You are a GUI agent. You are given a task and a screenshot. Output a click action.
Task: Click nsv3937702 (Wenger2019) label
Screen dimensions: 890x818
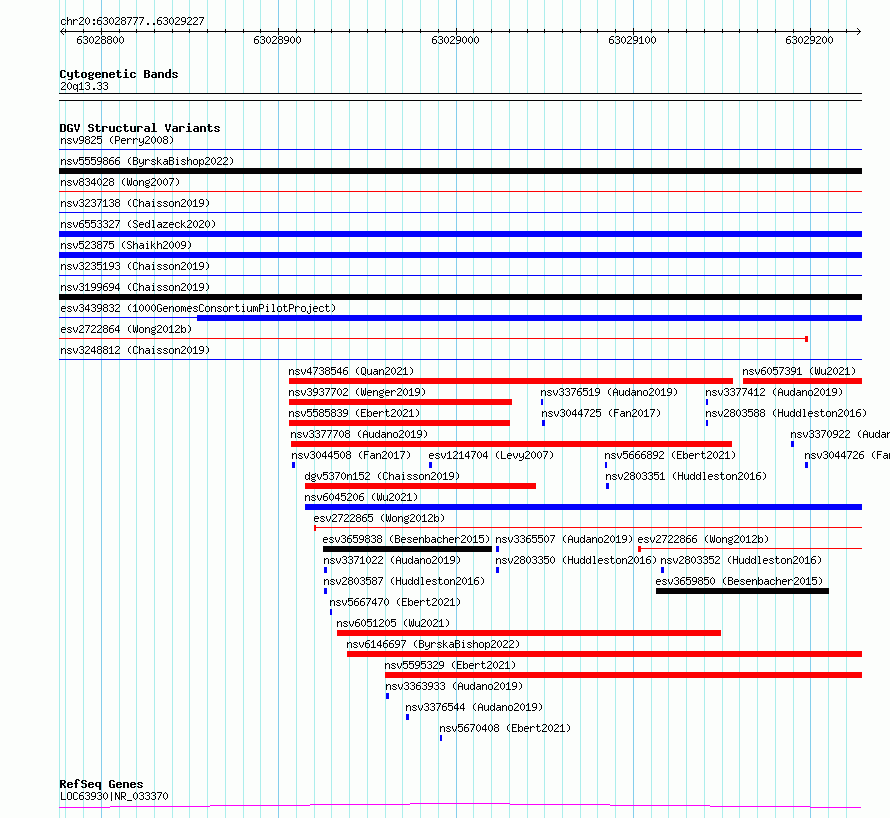click(357, 392)
